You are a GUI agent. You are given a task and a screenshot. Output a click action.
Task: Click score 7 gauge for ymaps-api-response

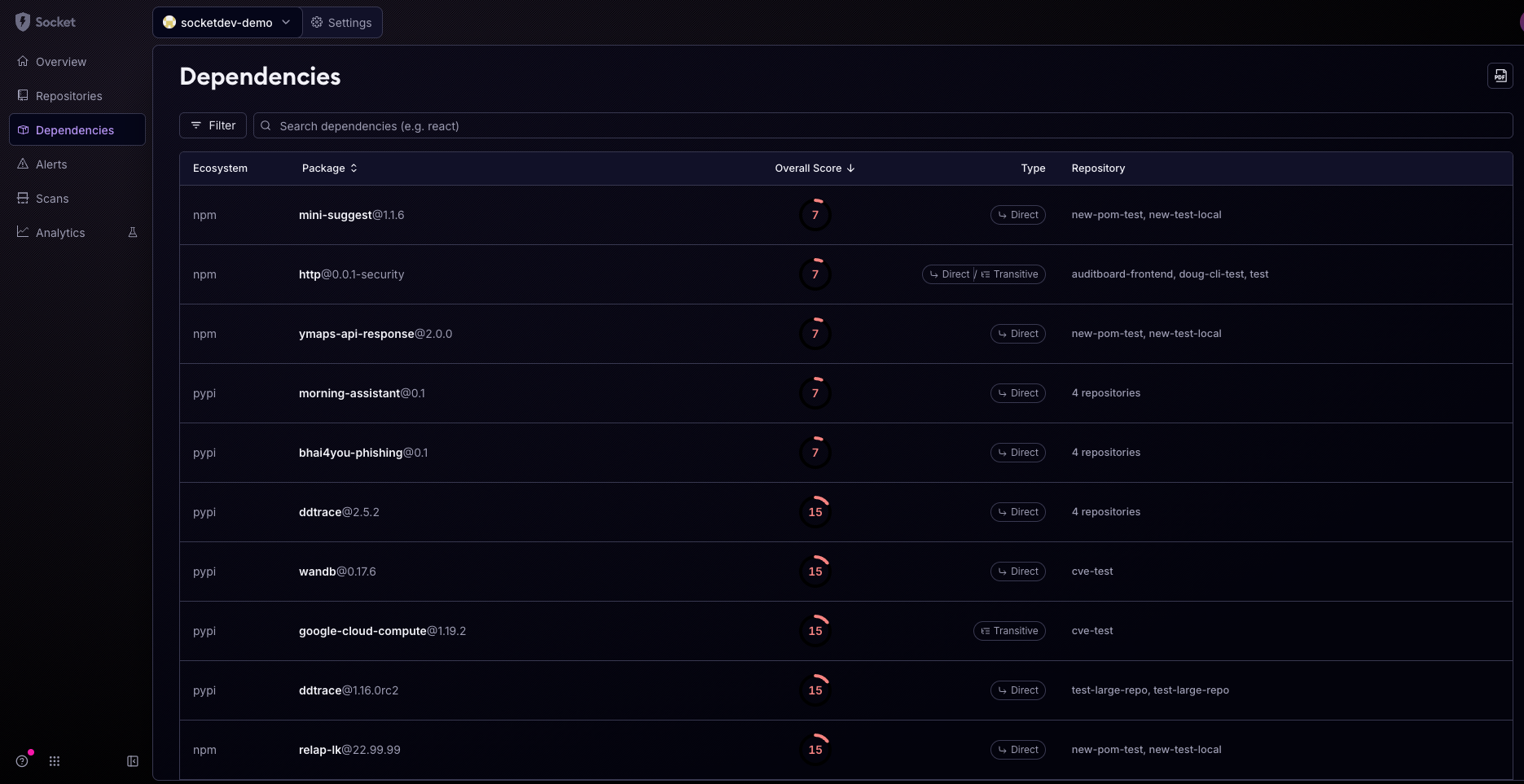pyautogui.click(x=815, y=334)
